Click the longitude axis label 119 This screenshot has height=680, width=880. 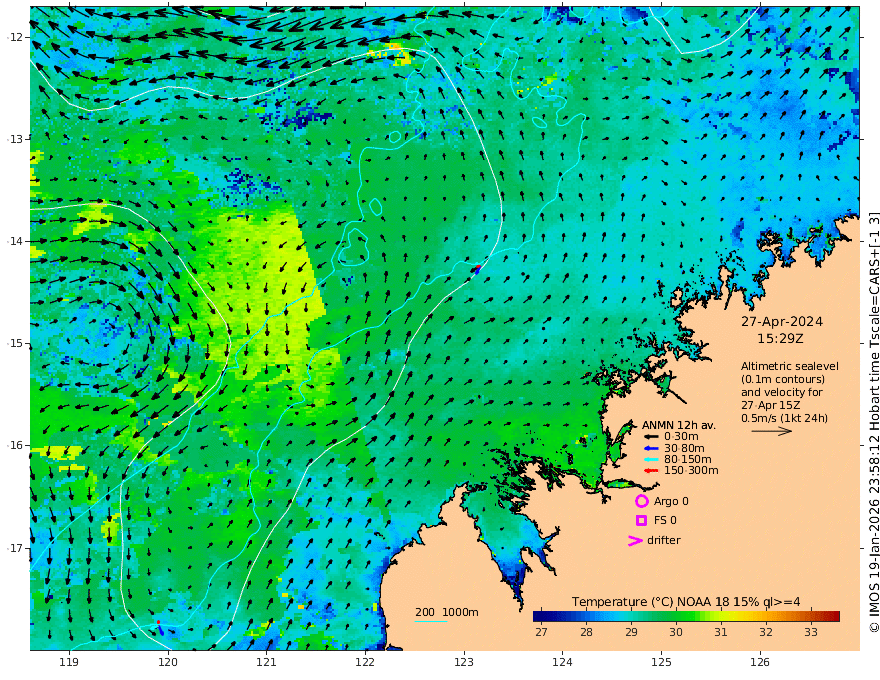[69, 663]
